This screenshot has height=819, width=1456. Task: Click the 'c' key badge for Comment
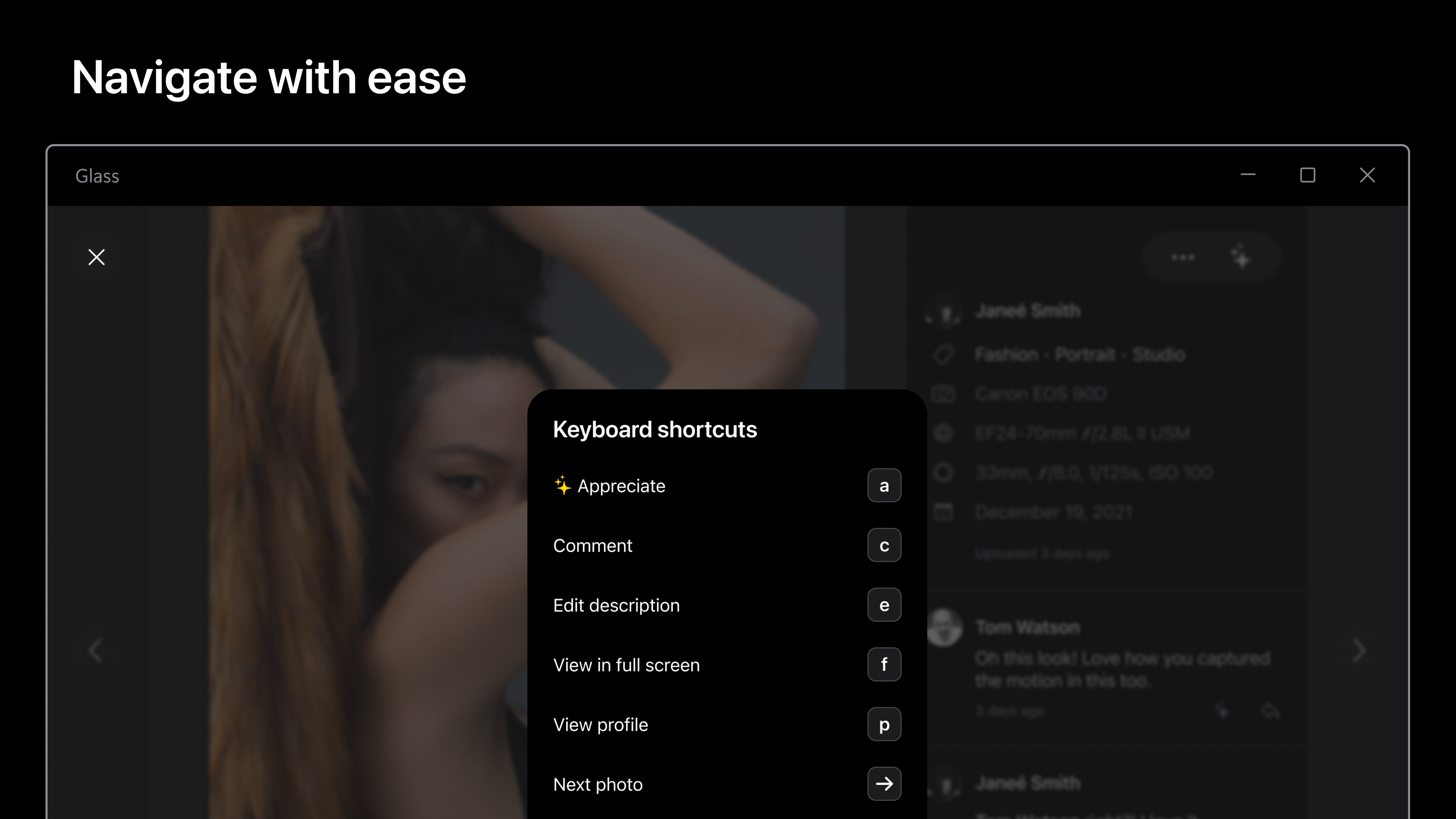coord(884,546)
